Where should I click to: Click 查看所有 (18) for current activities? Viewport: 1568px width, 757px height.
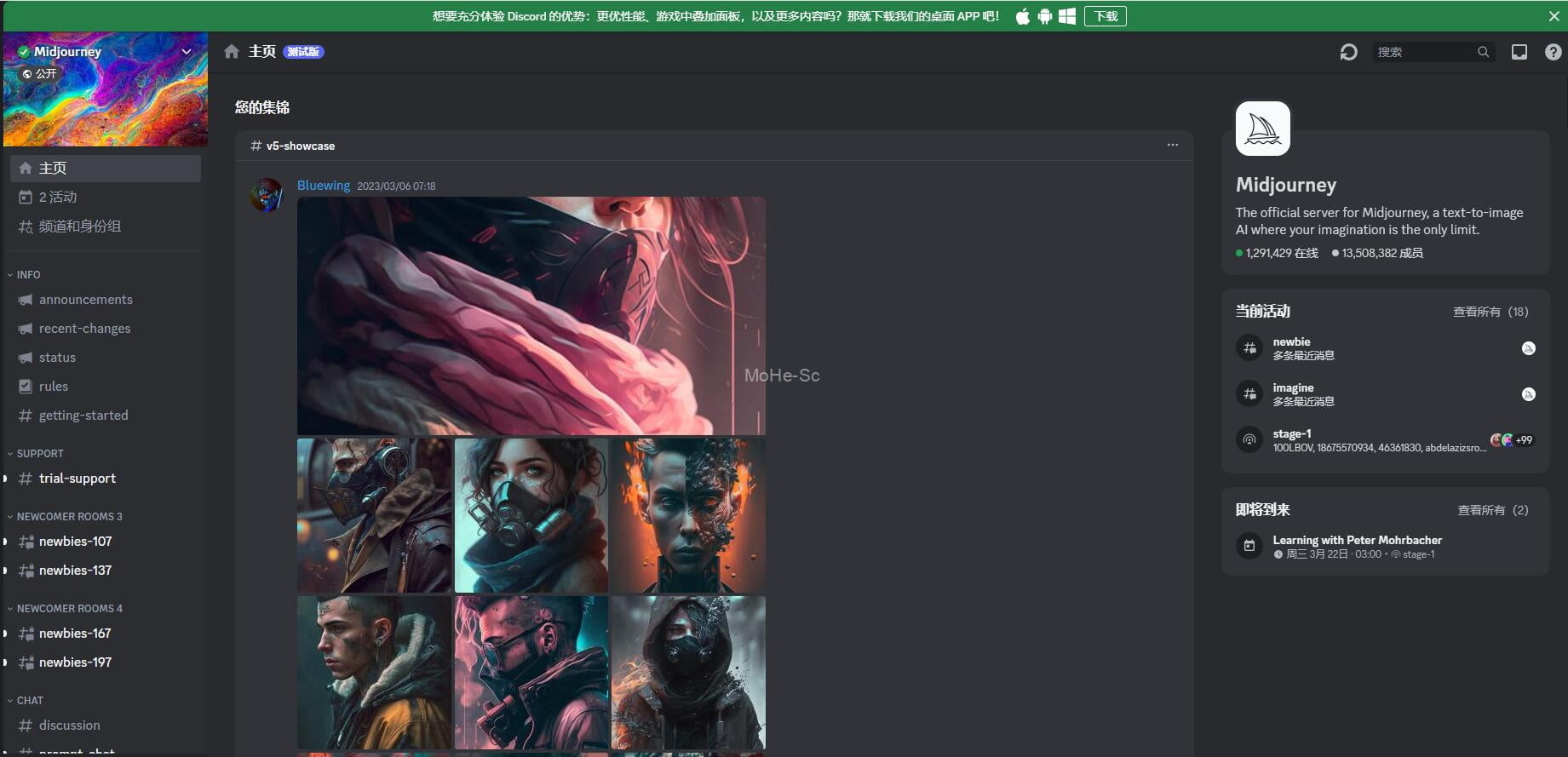[x=1490, y=312]
